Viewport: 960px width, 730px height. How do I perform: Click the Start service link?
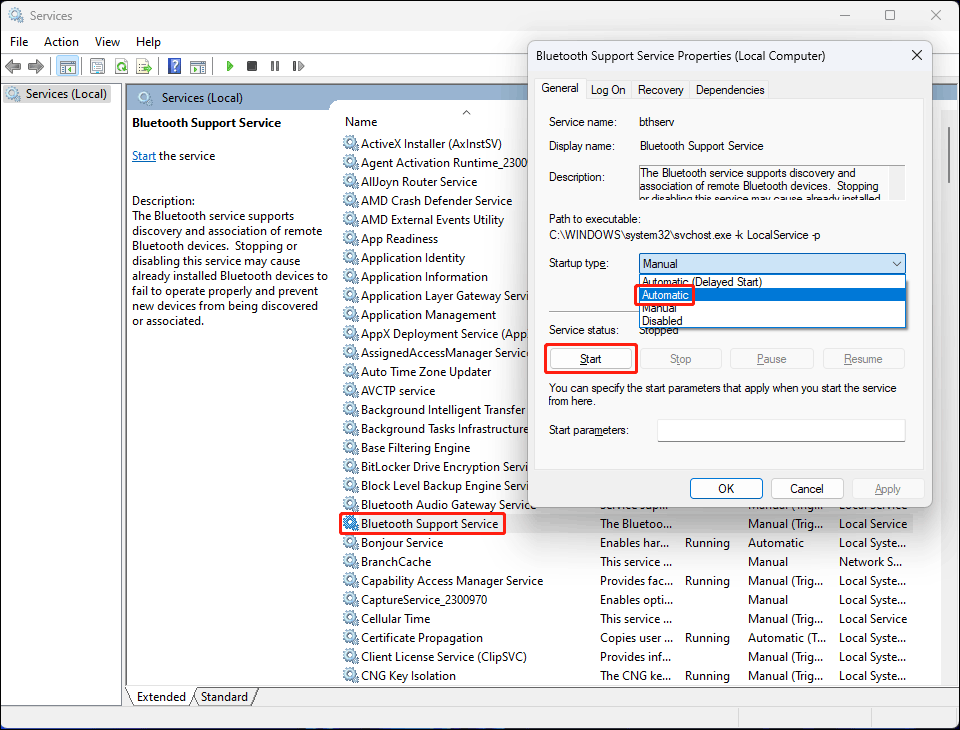(x=143, y=155)
